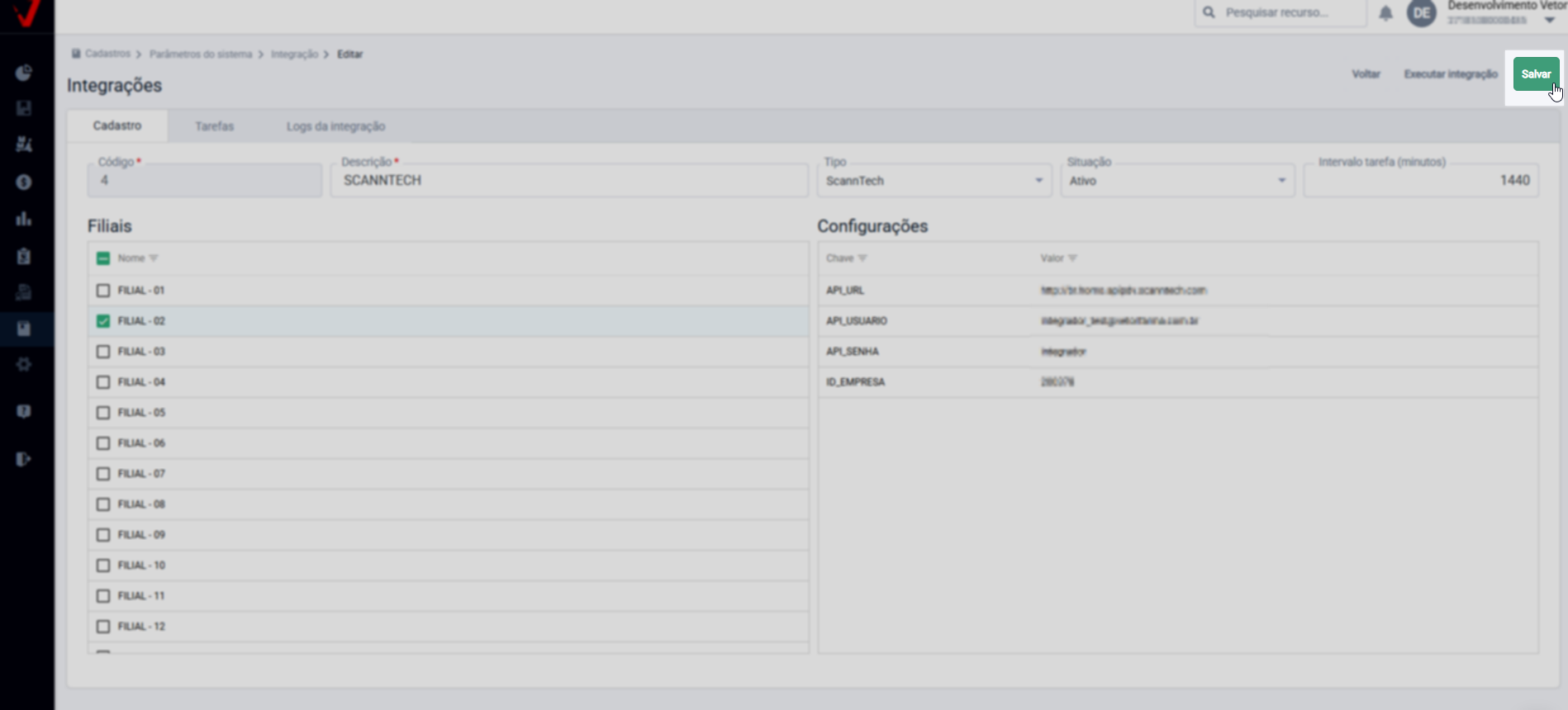Click the logout icon in the sidebar
1568x710 pixels.
tap(24, 459)
